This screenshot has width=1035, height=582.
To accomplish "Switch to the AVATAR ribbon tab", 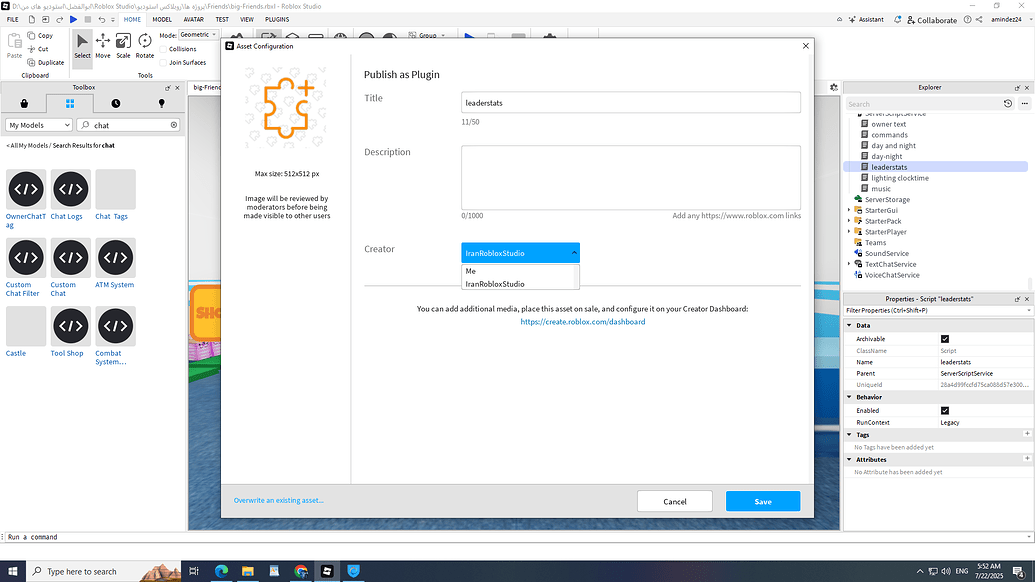I will [193, 20].
